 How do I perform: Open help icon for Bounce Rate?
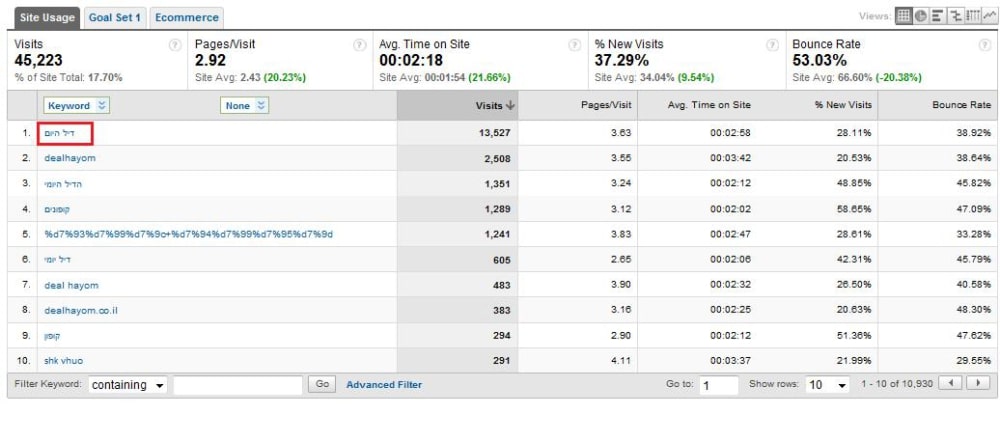coord(984,45)
